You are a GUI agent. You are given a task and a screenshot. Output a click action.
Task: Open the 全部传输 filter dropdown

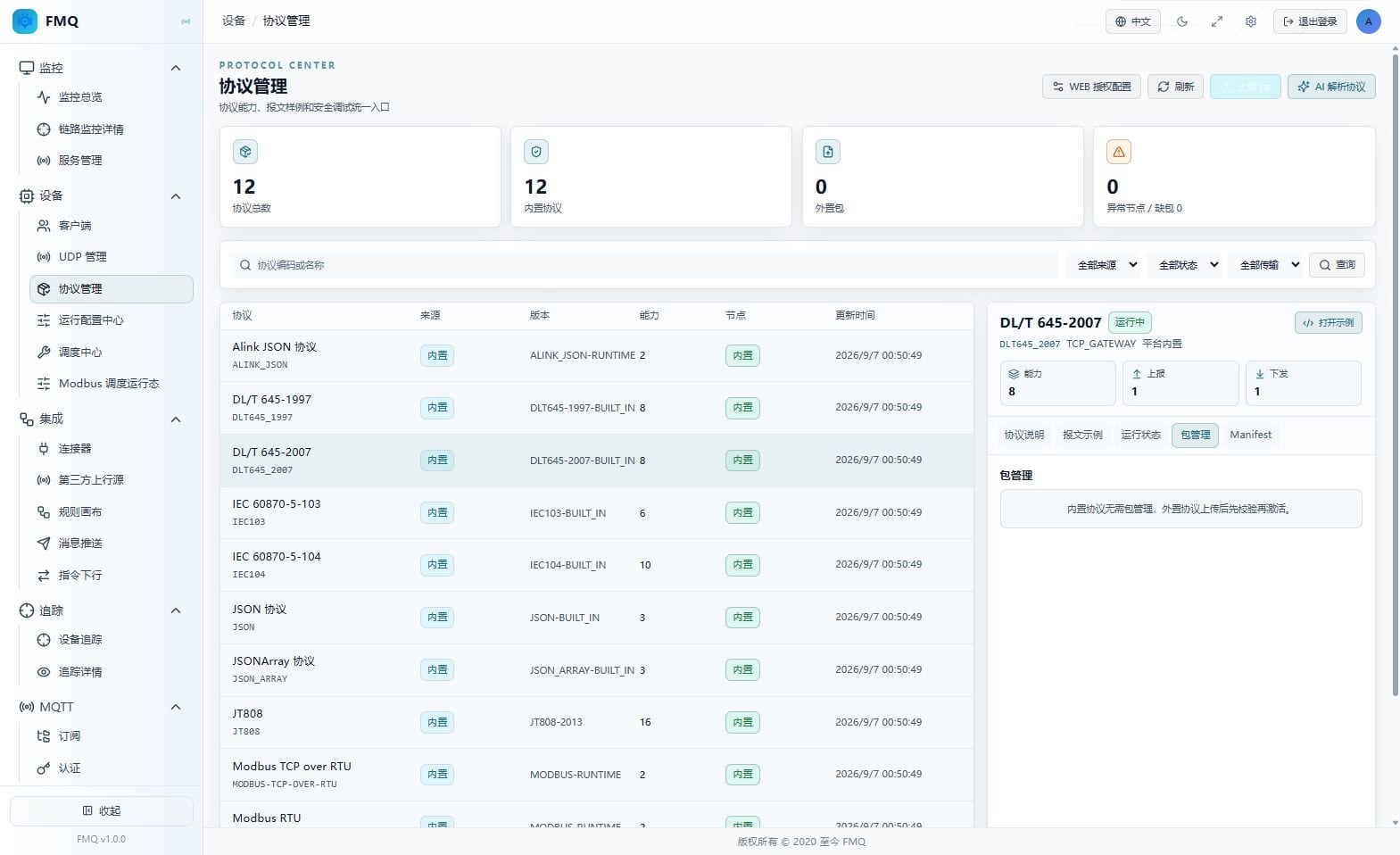[1270, 265]
